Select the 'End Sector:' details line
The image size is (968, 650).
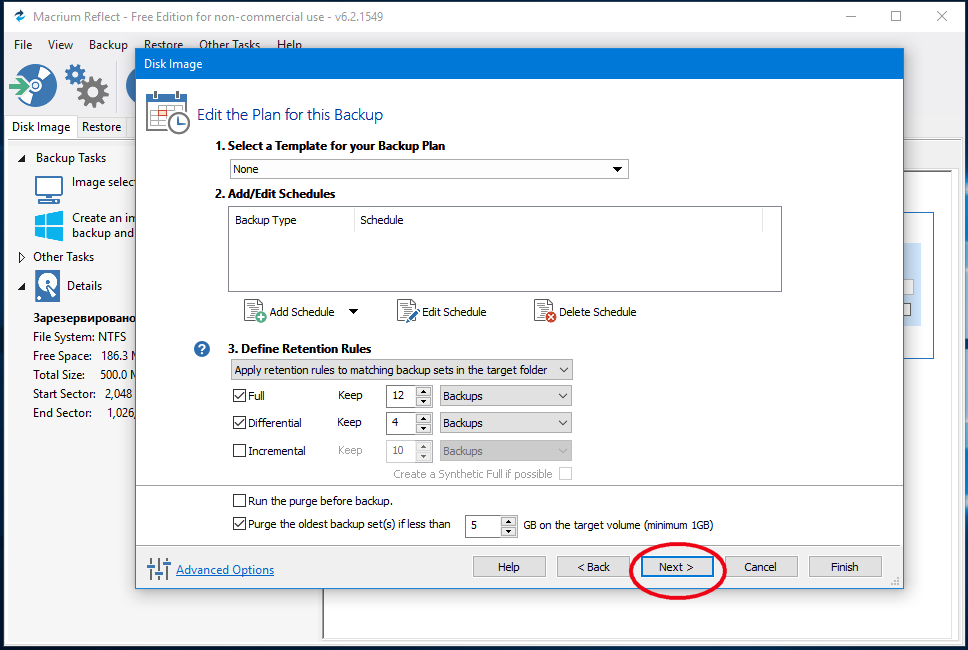[84, 413]
